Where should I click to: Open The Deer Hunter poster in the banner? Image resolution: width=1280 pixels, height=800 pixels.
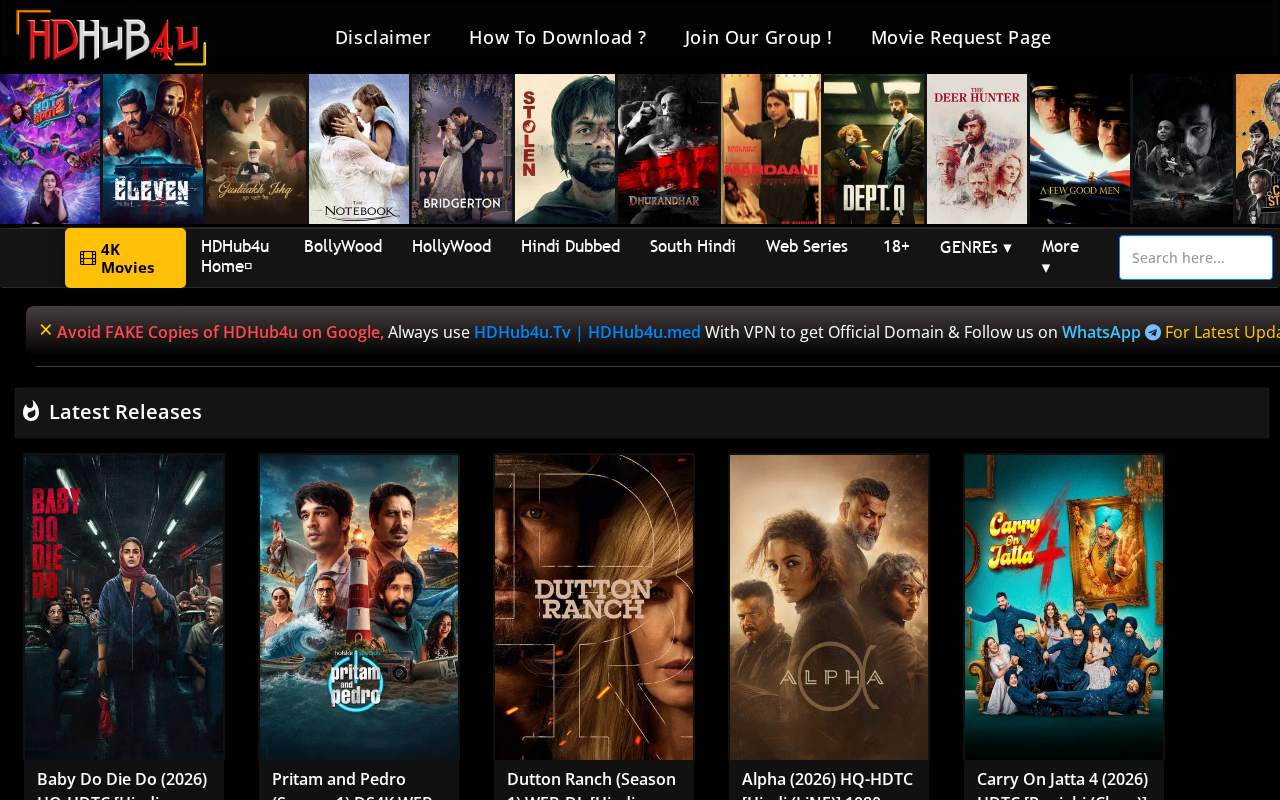coord(977,149)
